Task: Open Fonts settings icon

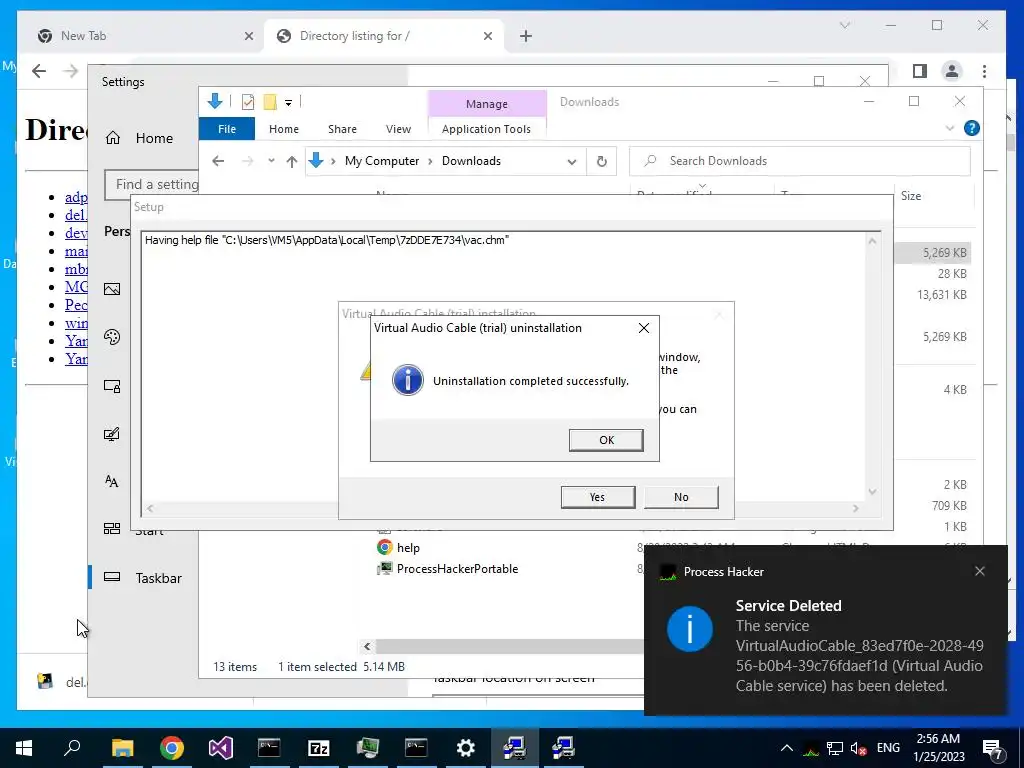Action: [112, 481]
